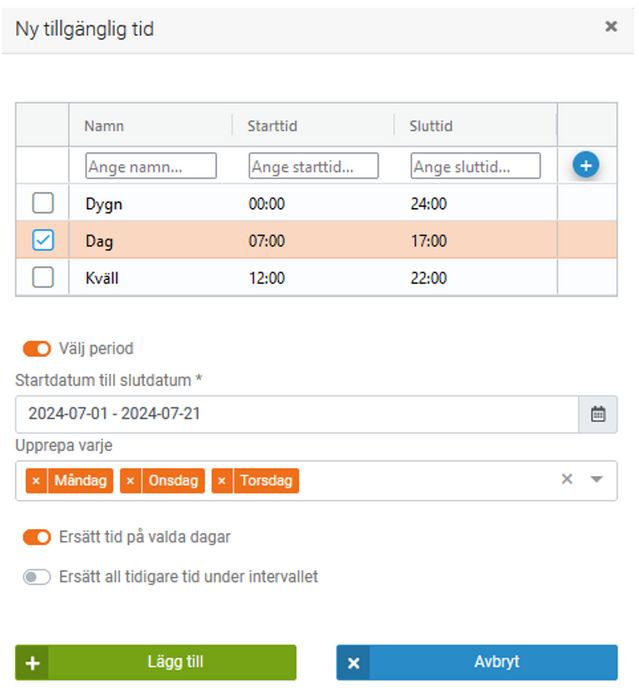Click the start-to-end date range field
The image size is (639, 690).
297,414
